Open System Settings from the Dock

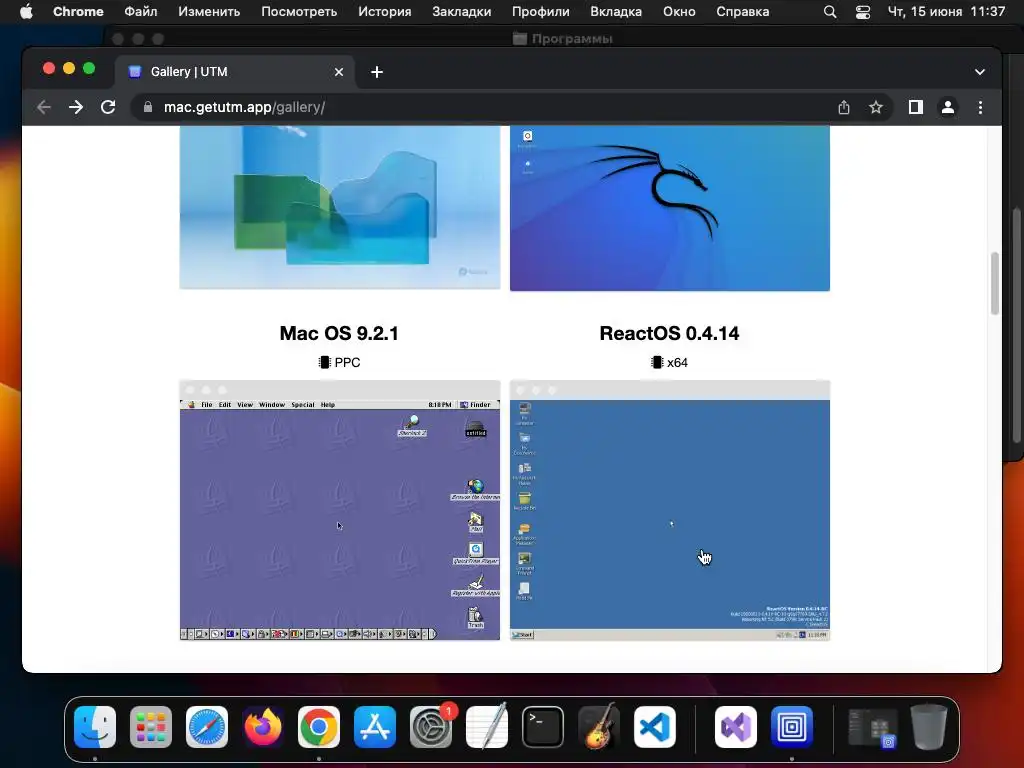pyautogui.click(x=431, y=727)
